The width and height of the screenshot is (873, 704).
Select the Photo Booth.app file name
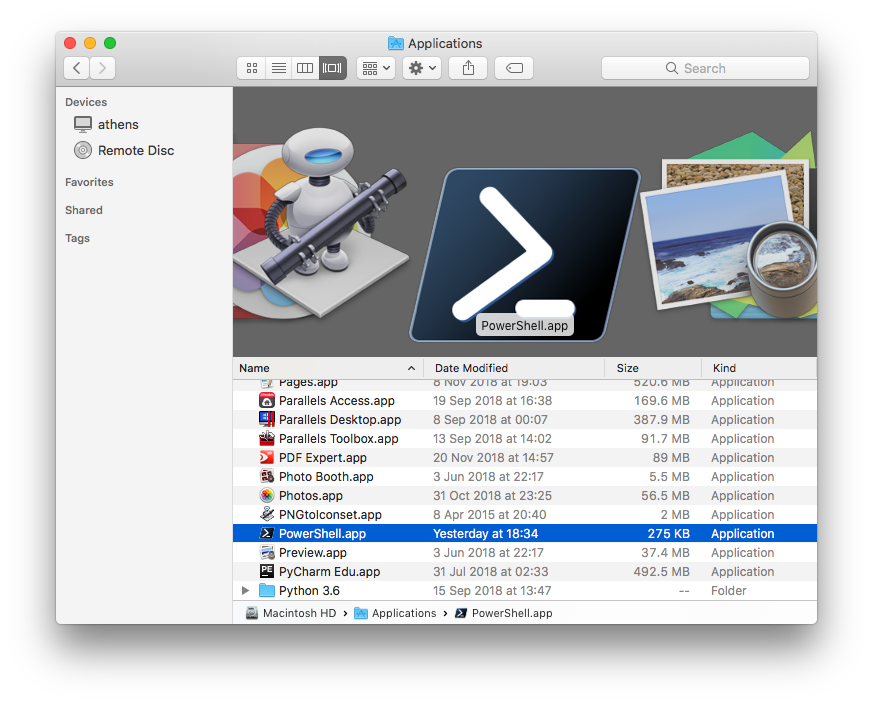(x=326, y=477)
